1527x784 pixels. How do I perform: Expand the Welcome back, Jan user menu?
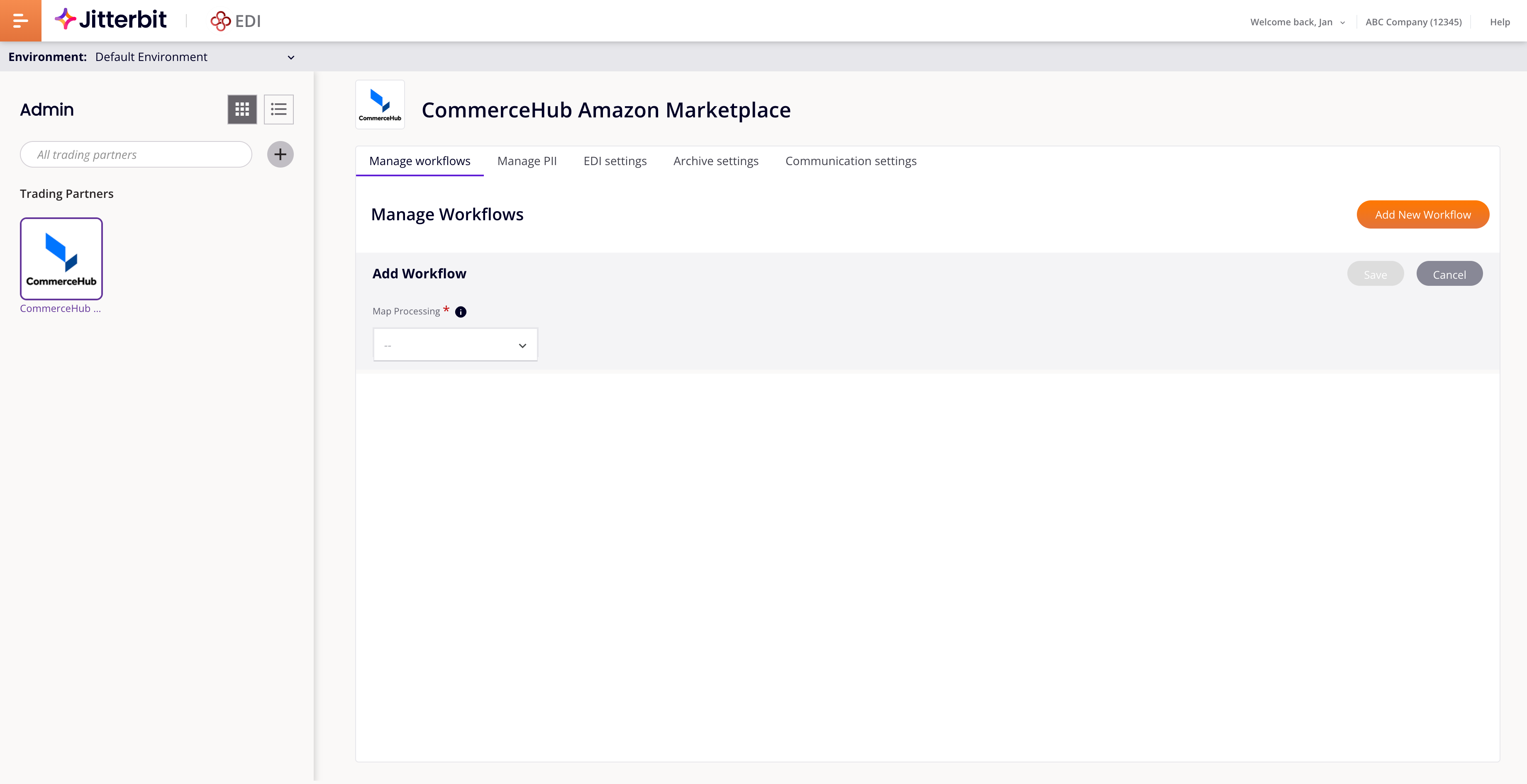coord(1297,22)
